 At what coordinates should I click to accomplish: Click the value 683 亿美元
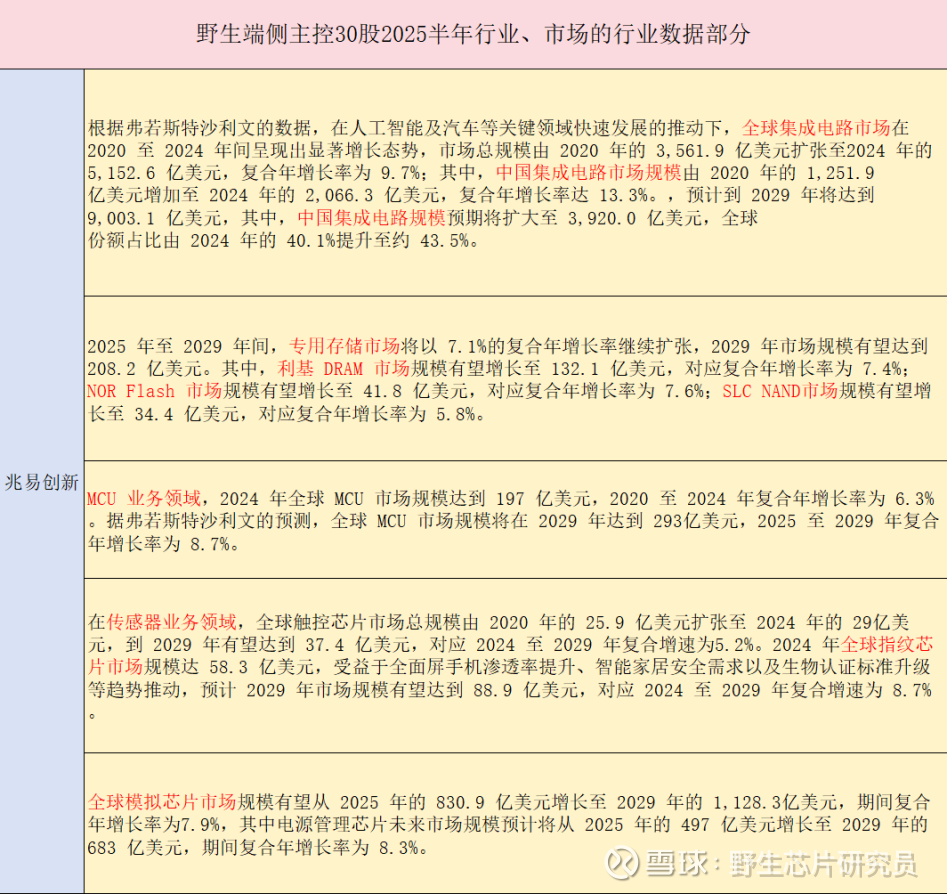coord(135,847)
